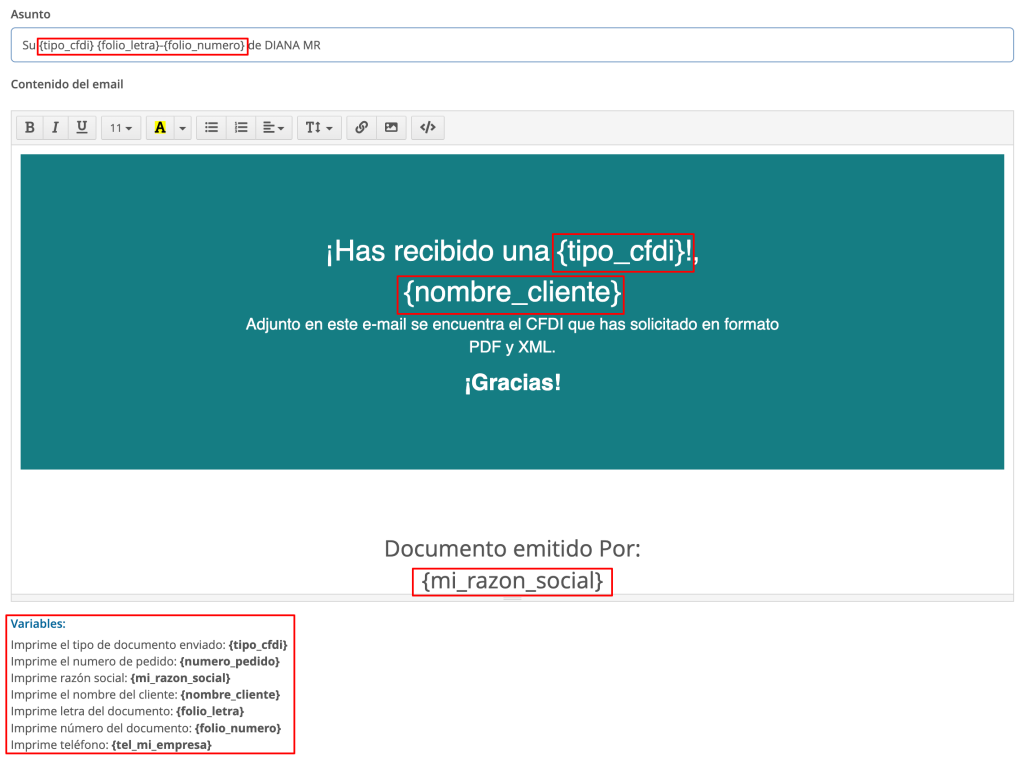Click inside the Asunto subject field

600,45
